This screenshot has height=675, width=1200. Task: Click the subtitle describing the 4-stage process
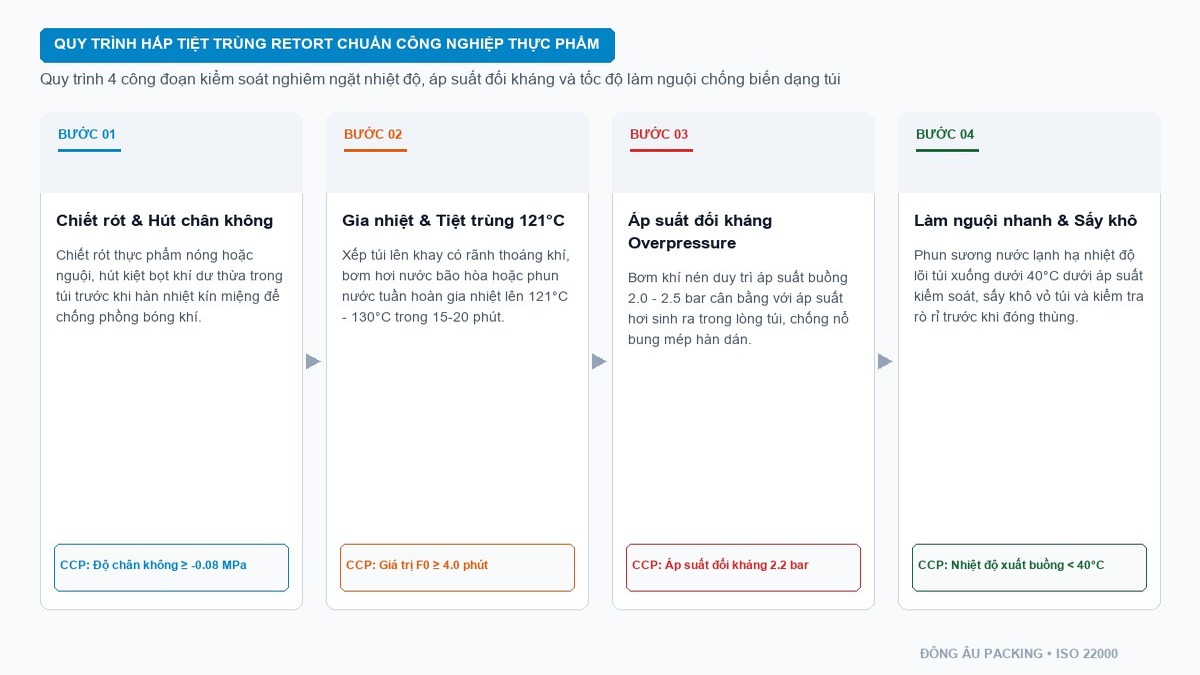click(440, 79)
